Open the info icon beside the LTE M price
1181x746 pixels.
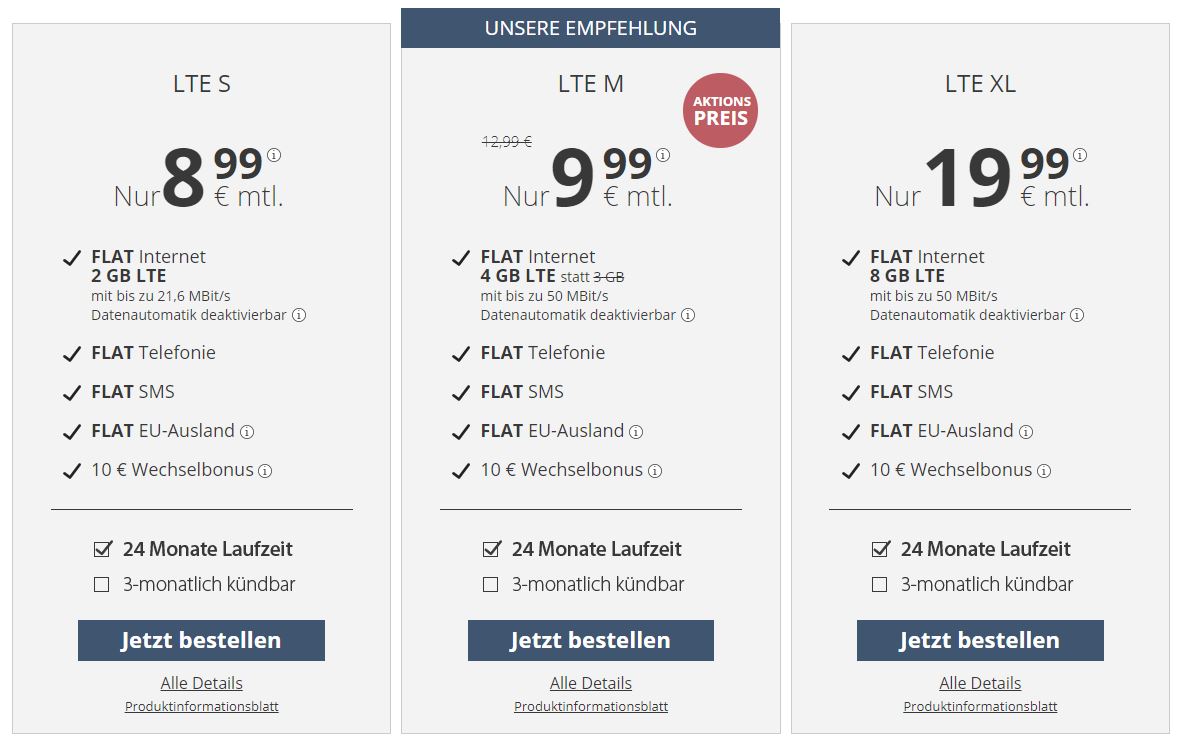click(663, 155)
